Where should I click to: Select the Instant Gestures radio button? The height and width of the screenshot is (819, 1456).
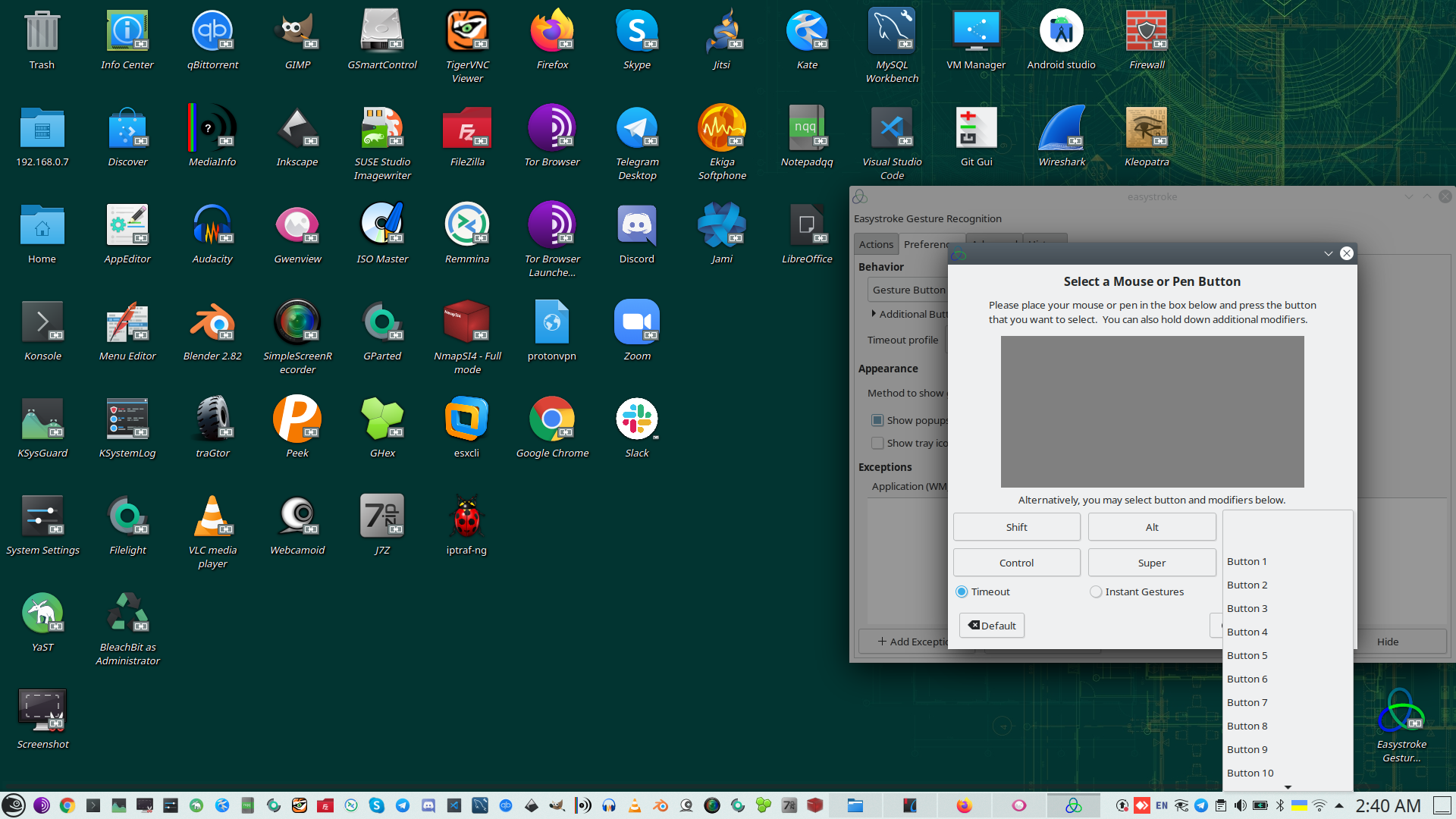pyautogui.click(x=1096, y=591)
